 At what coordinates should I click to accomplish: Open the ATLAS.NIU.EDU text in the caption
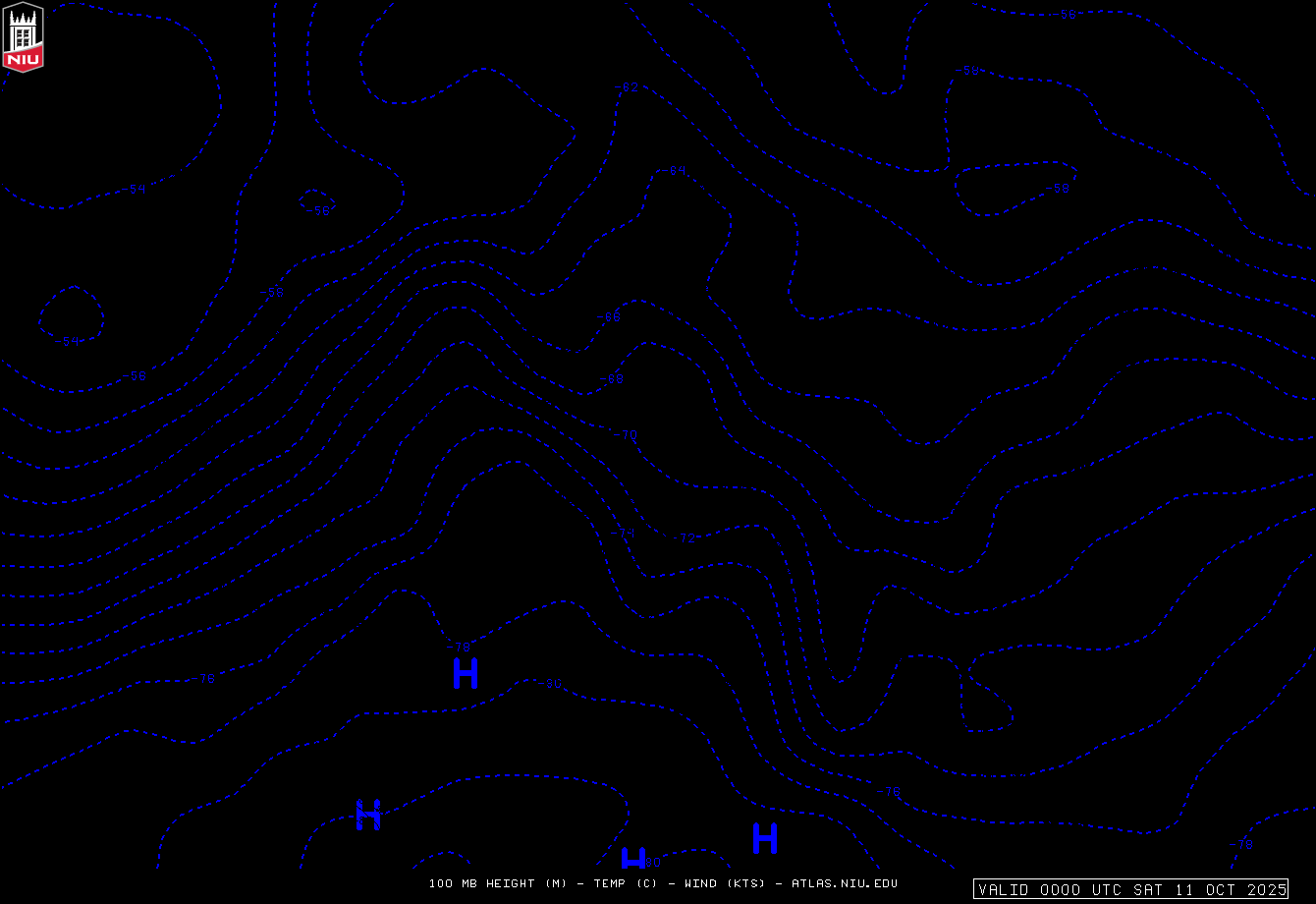pyautogui.click(x=844, y=883)
